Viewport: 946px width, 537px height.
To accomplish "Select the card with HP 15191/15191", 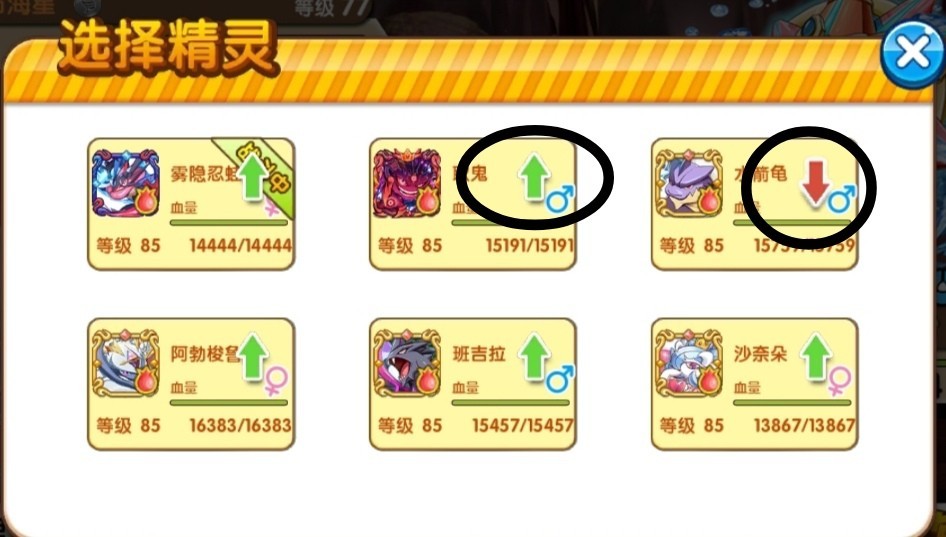I will [472, 204].
